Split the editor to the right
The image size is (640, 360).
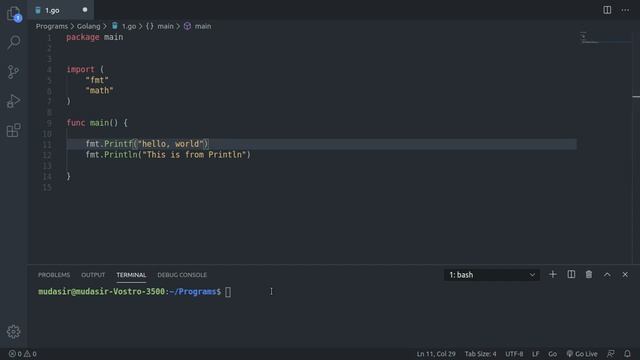[607, 10]
